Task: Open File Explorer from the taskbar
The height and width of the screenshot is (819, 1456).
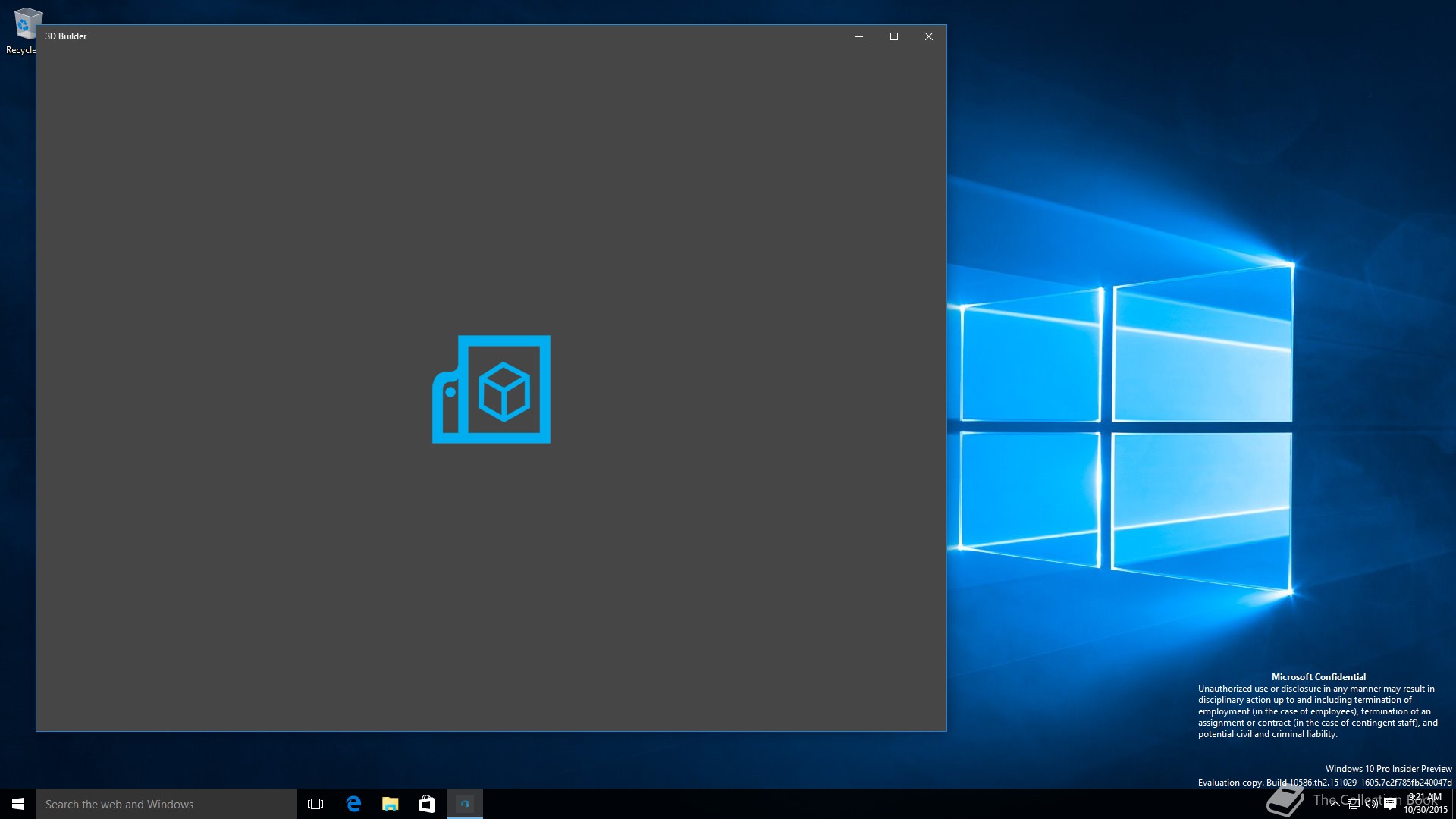Action: click(x=391, y=804)
